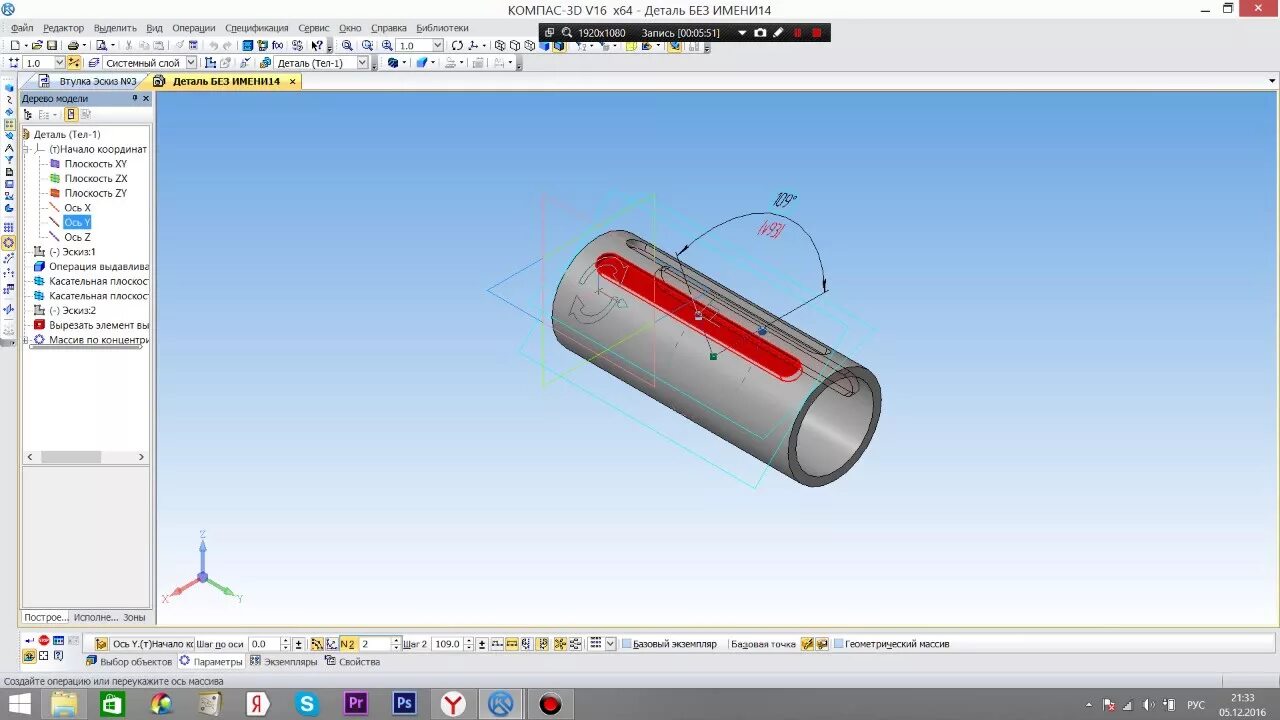Click the Шаг 2 angle field 109.0
Screen dimensions: 1280x720
click(x=447, y=644)
